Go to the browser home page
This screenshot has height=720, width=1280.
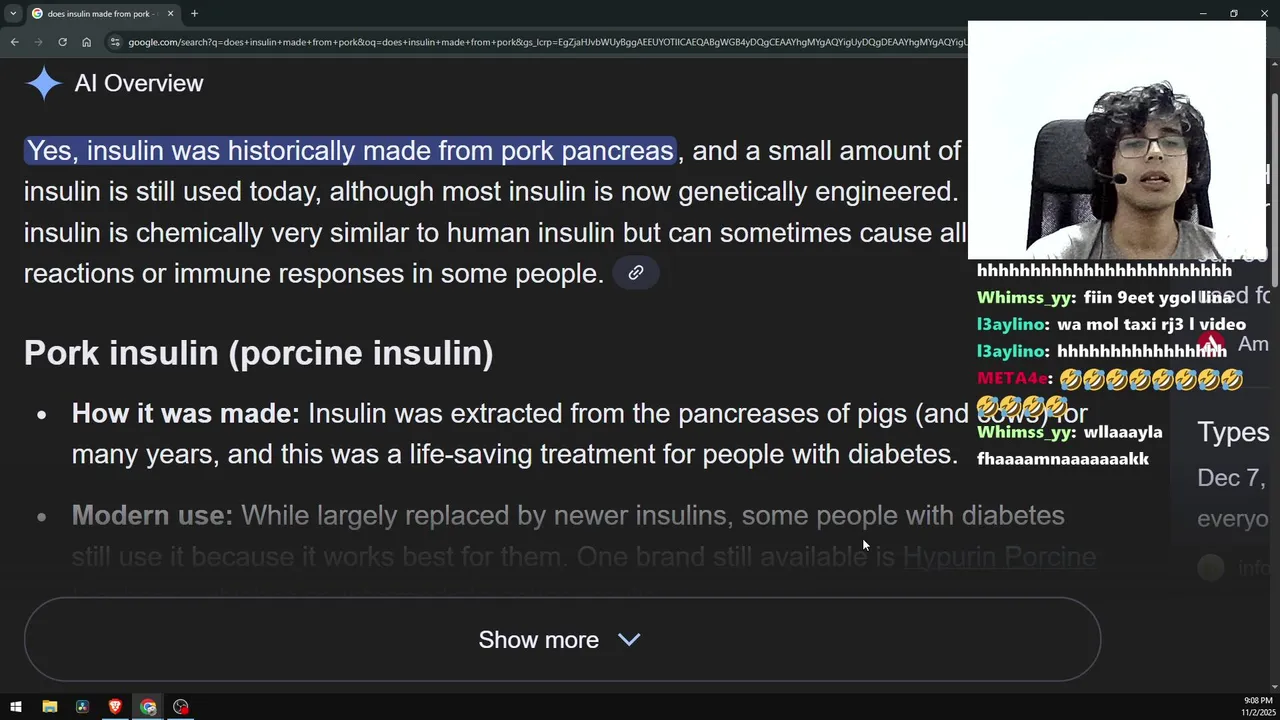[x=87, y=42]
